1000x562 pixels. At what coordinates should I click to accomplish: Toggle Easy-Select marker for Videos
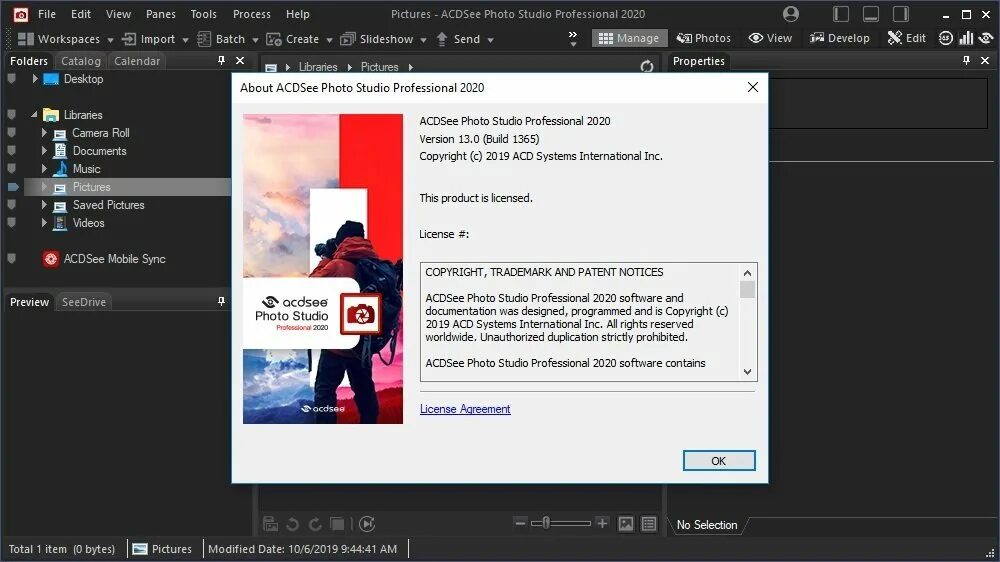coord(11,223)
